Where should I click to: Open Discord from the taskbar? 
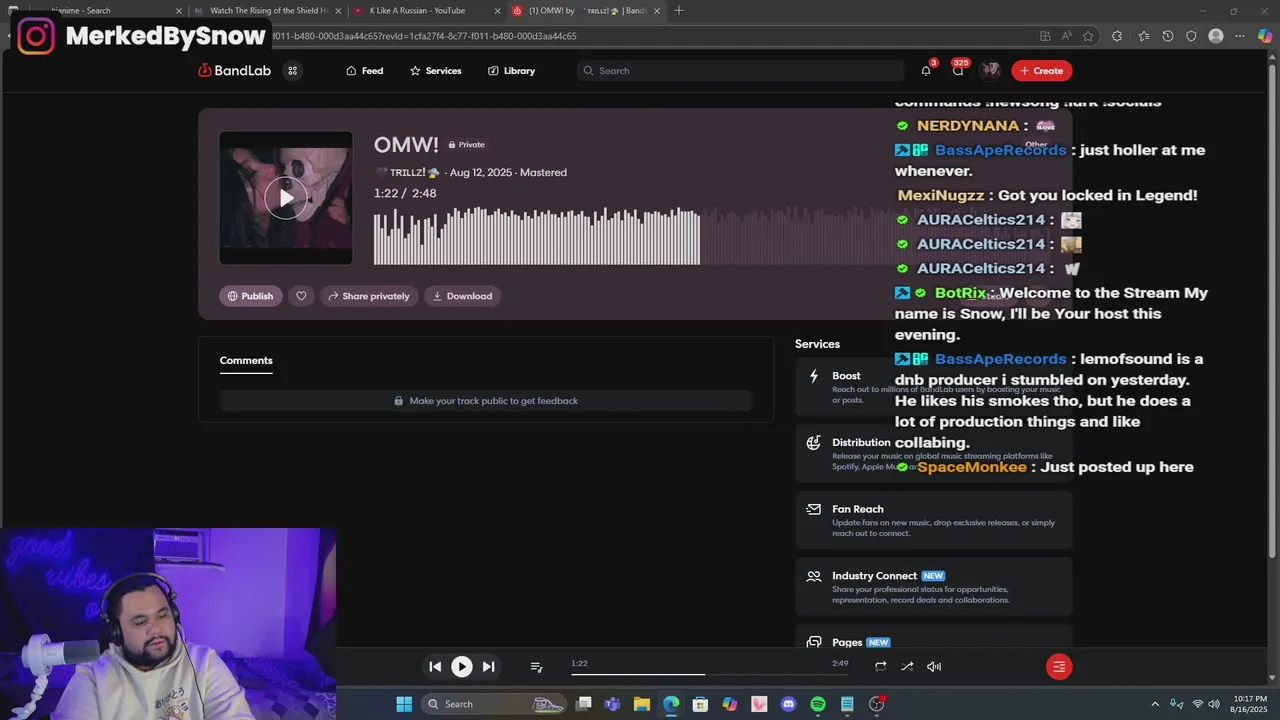click(x=788, y=704)
